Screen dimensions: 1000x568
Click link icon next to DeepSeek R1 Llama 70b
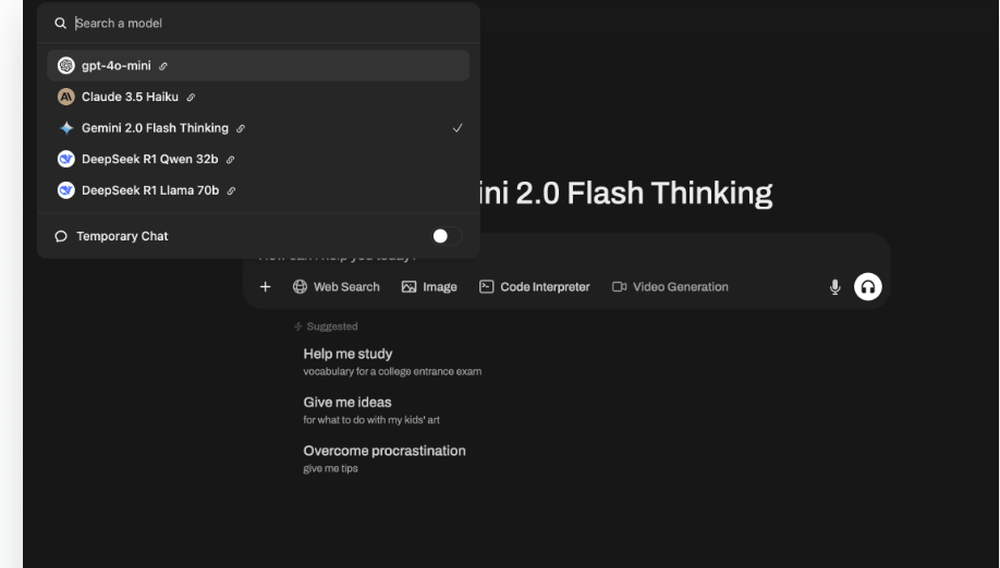(x=232, y=191)
